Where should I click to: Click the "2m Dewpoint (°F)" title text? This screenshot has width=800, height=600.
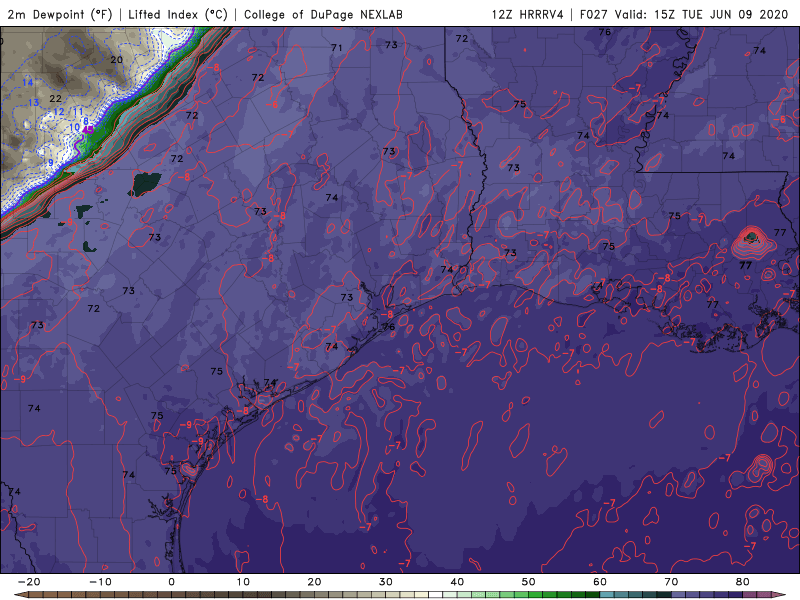(60, 14)
